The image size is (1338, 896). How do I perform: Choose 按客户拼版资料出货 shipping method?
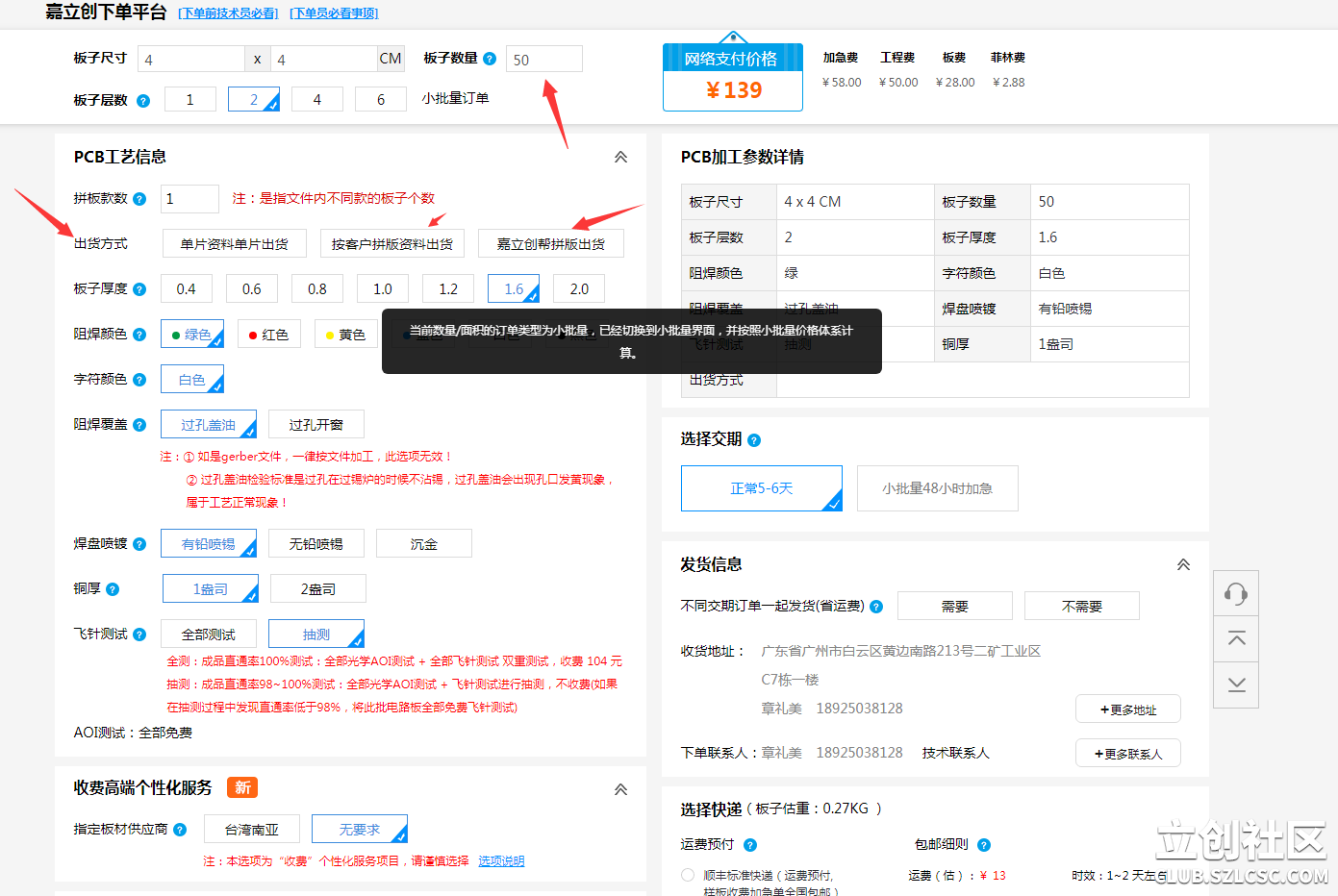392,243
